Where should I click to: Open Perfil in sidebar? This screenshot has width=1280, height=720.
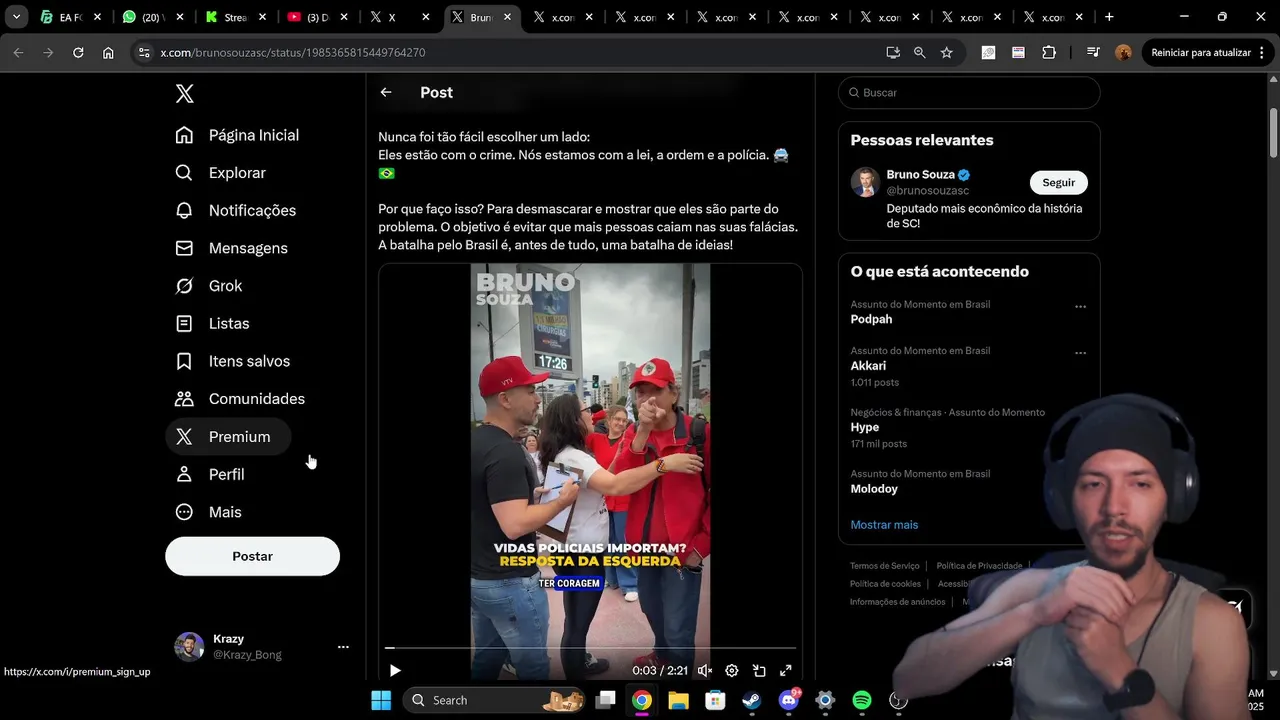210,474
